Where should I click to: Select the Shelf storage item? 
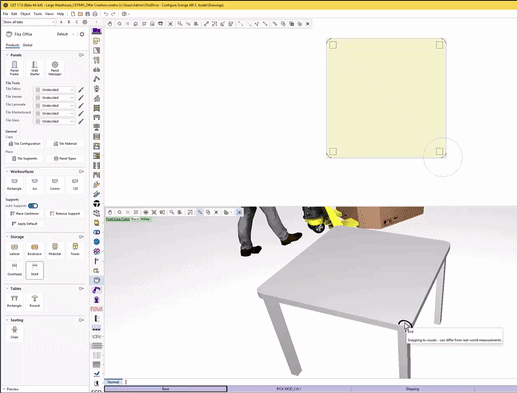(35, 270)
